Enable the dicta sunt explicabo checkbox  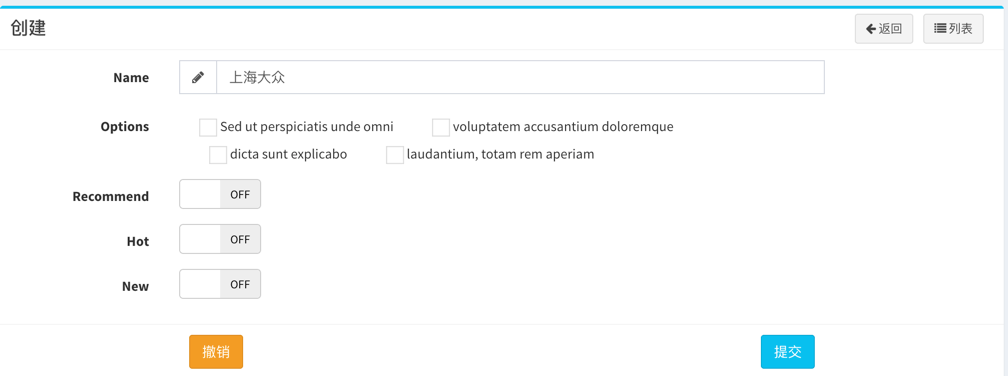coord(218,155)
